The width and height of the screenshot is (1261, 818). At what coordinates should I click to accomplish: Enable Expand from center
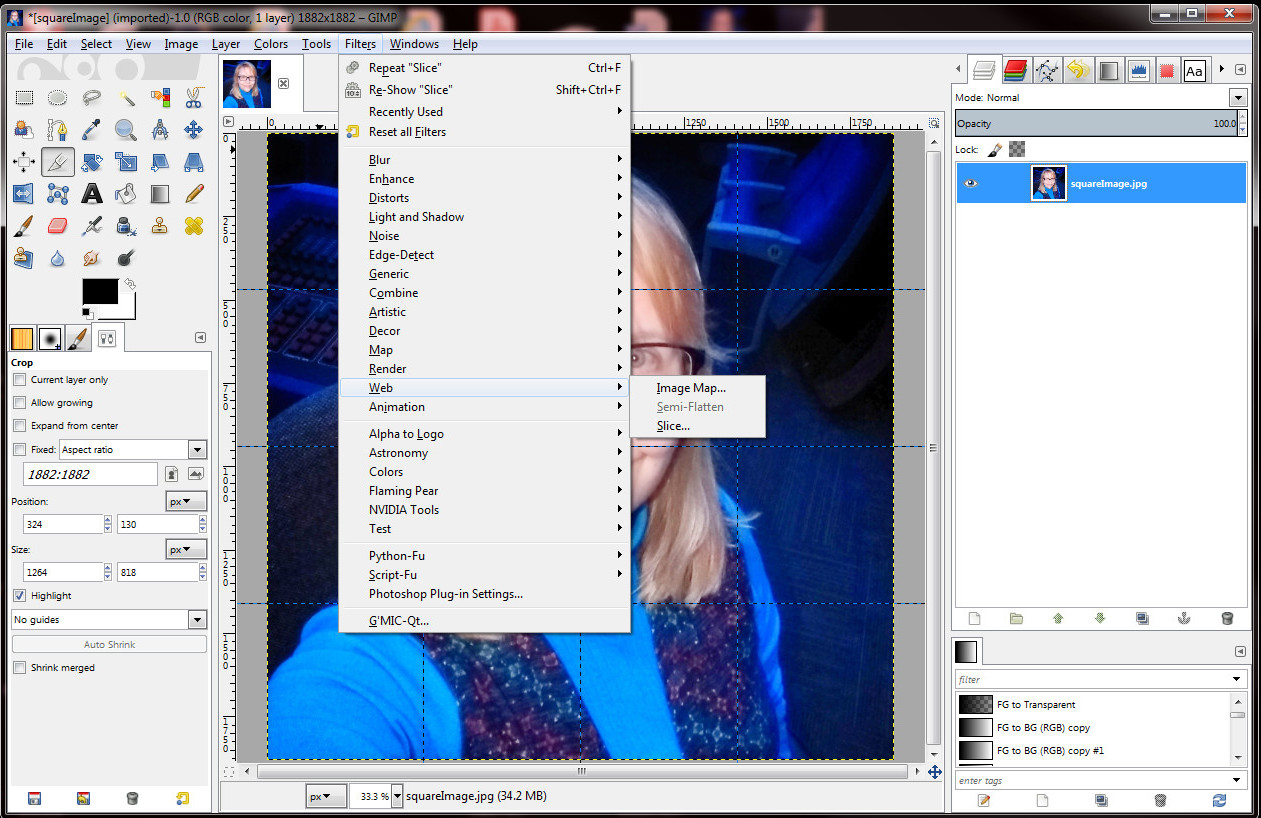point(17,425)
